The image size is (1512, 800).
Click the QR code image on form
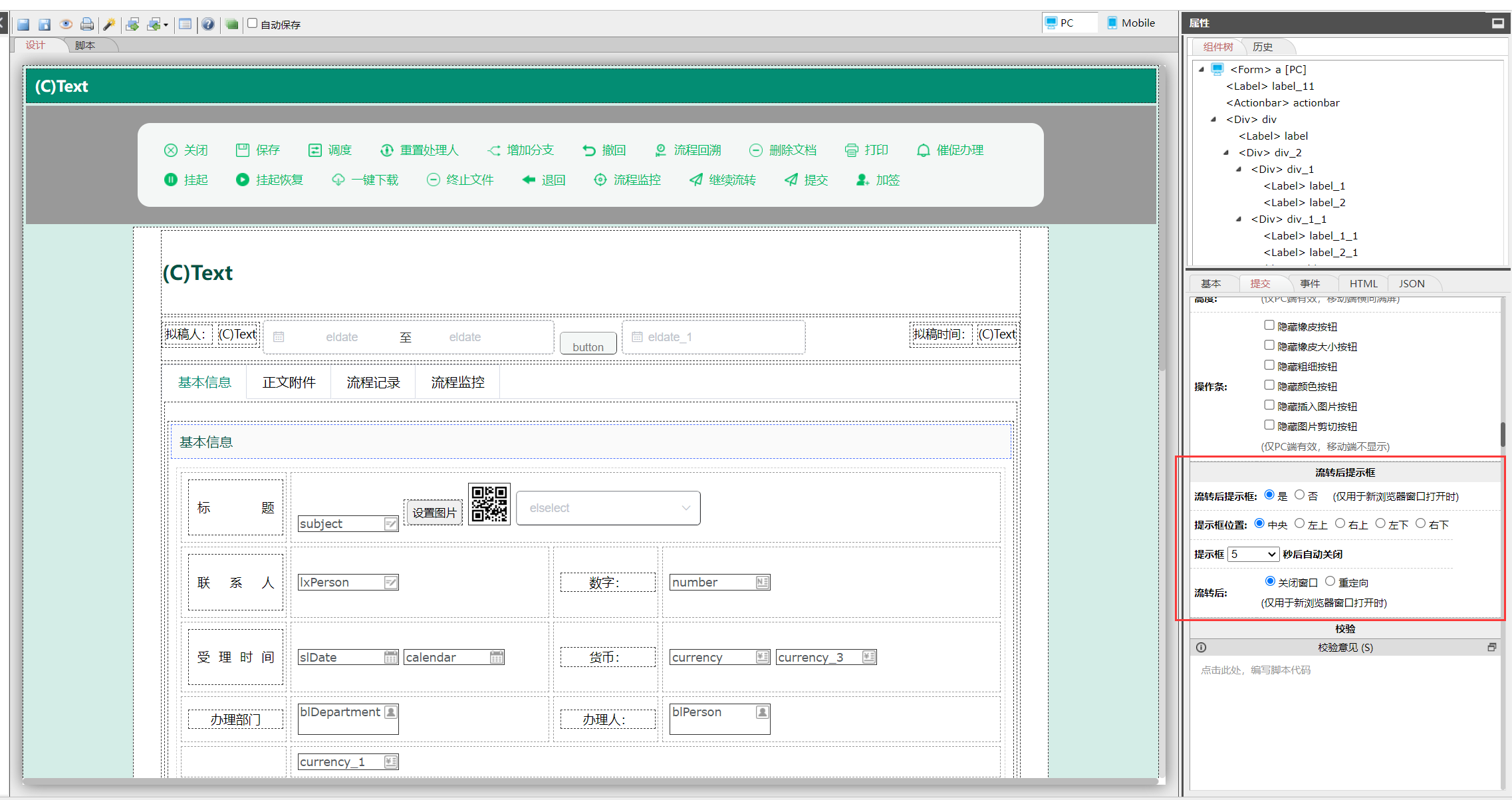[489, 504]
